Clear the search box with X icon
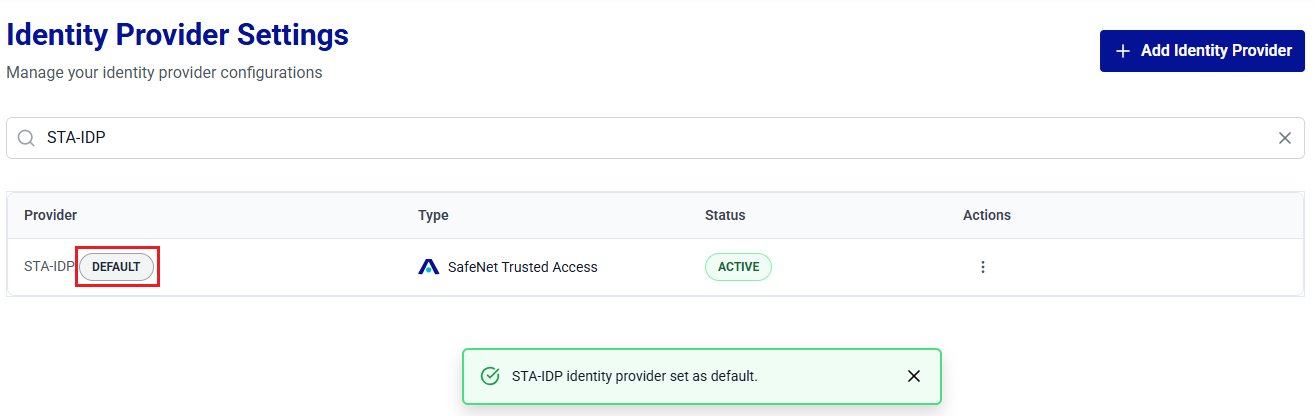The width and height of the screenshot is (1314, 420). click(x=1285, y=138)
